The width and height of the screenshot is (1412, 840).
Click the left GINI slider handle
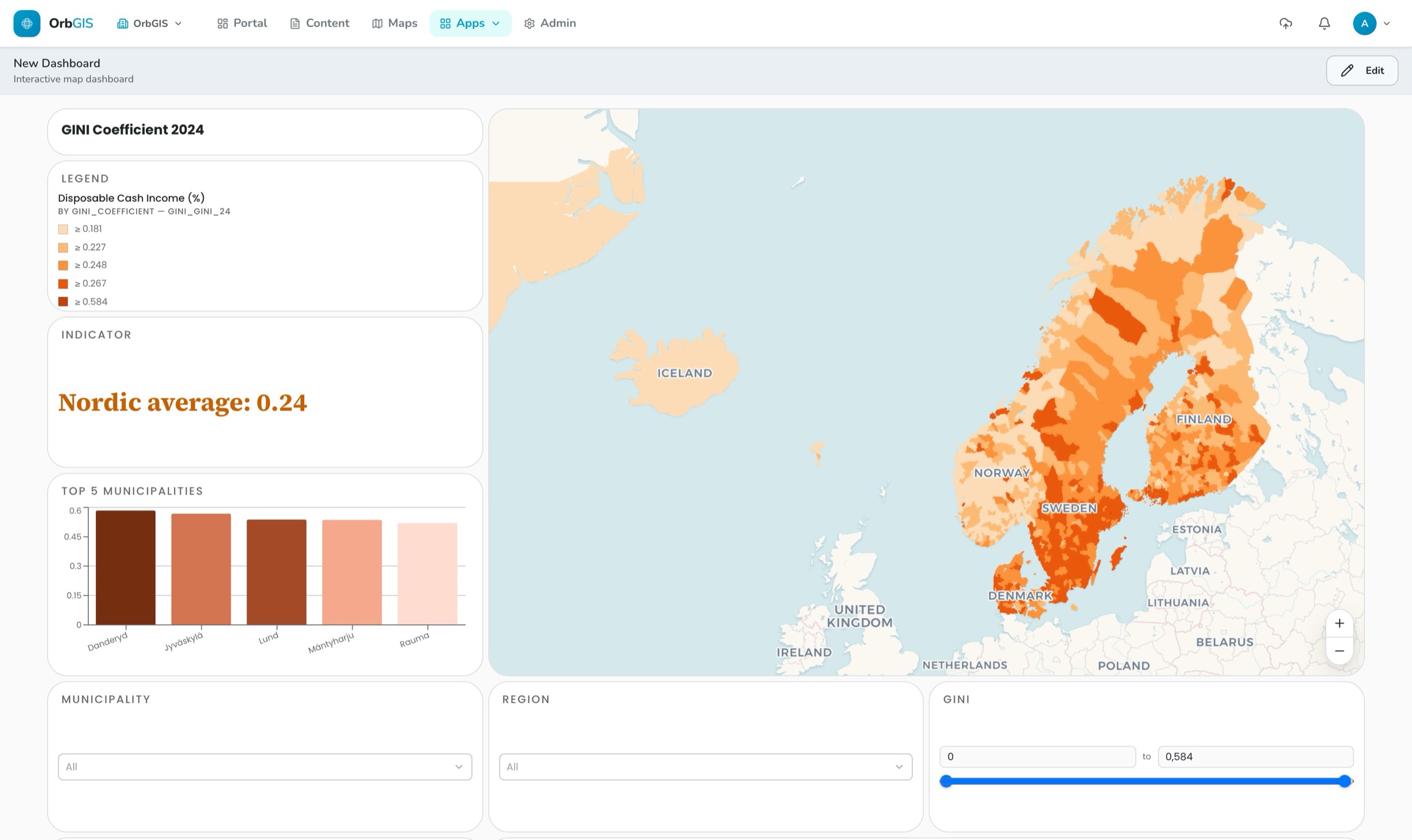946,781
